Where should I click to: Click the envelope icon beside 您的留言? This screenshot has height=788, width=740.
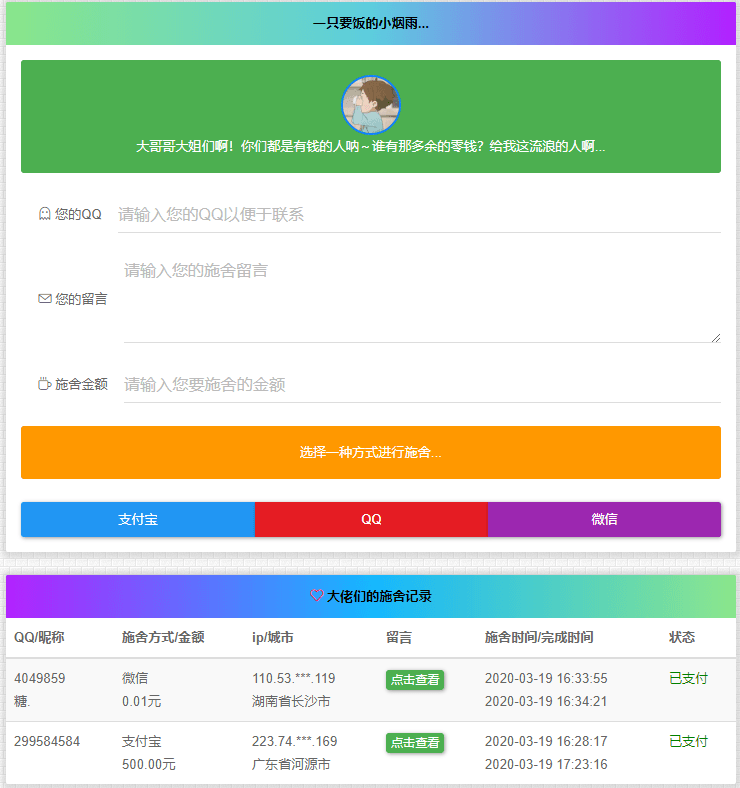(x=45, y=299)
